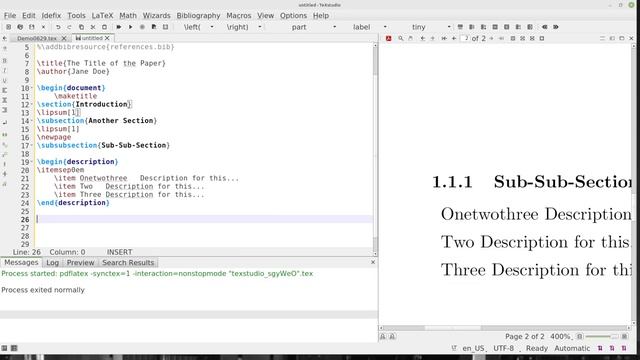Click the View log icon in the toolbar
Viewport: 640px width, 360px height.
coord(165,27)
